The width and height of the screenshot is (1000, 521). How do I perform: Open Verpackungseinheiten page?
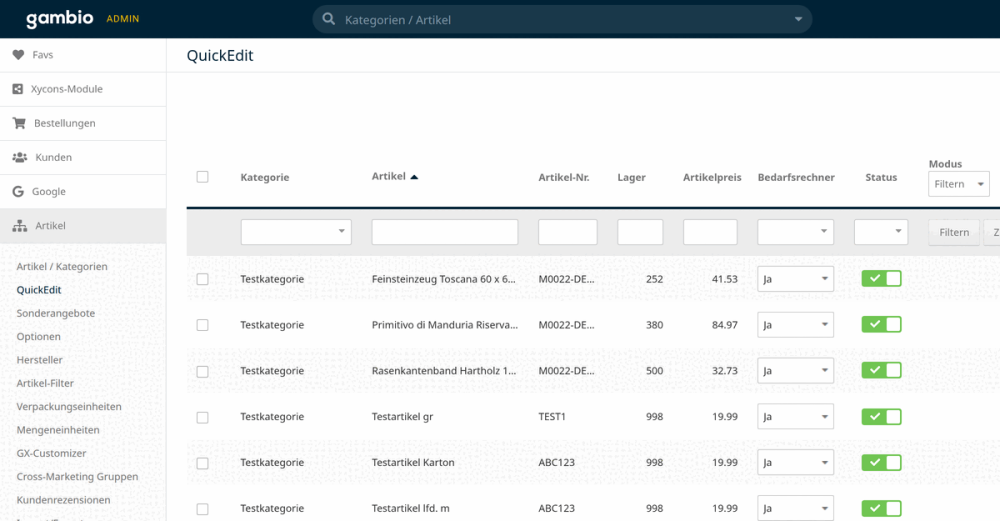click(69, 406)
